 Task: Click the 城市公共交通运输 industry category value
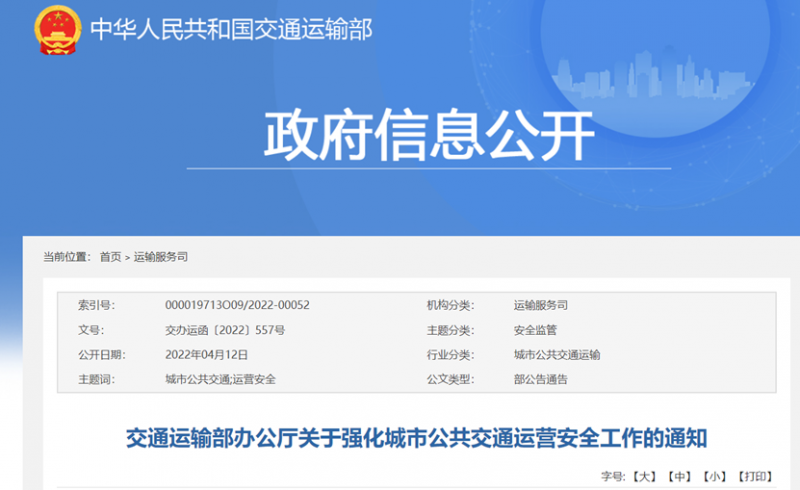point(556,354)
